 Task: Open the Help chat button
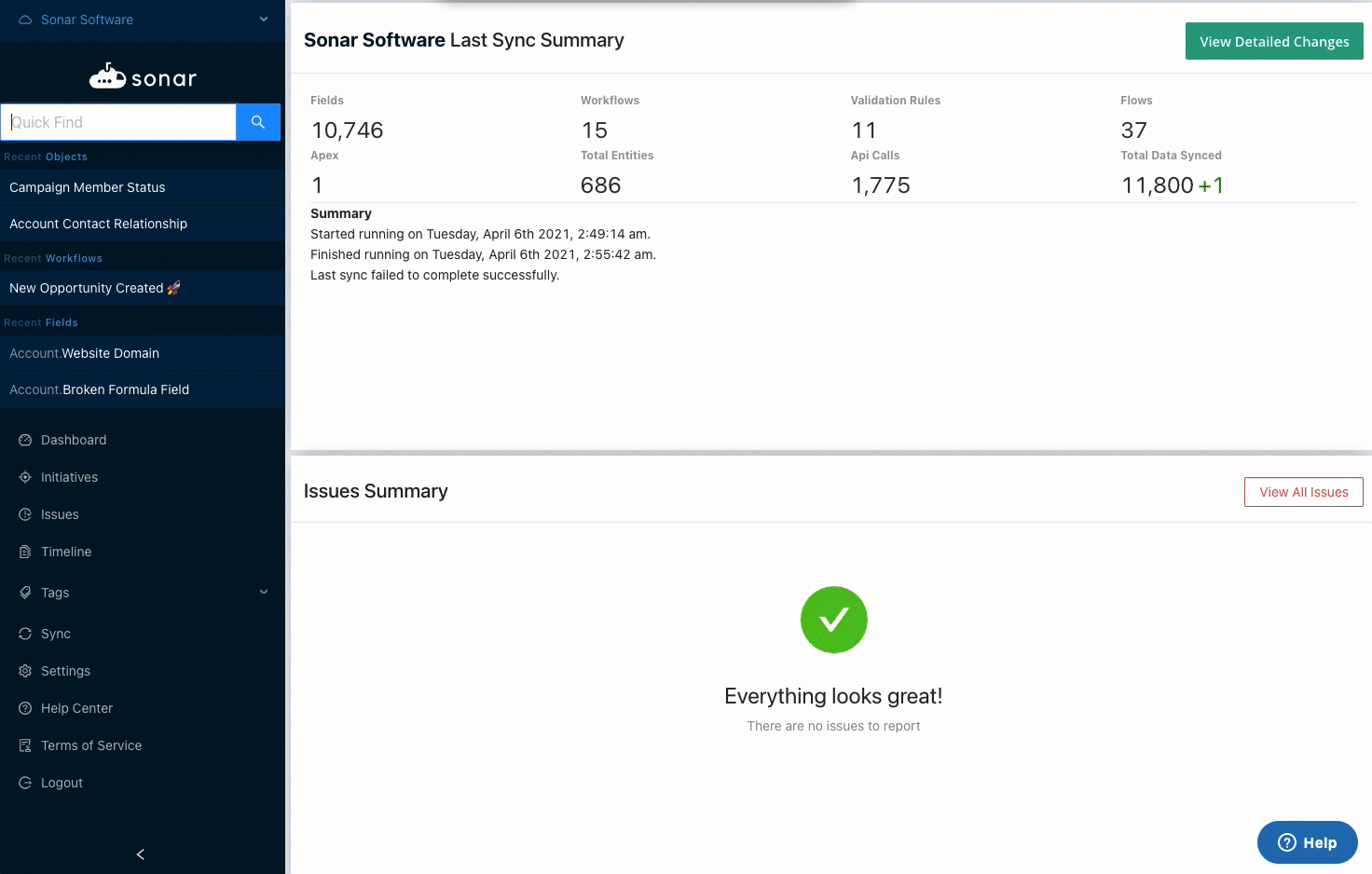[x=1307, y=842]
